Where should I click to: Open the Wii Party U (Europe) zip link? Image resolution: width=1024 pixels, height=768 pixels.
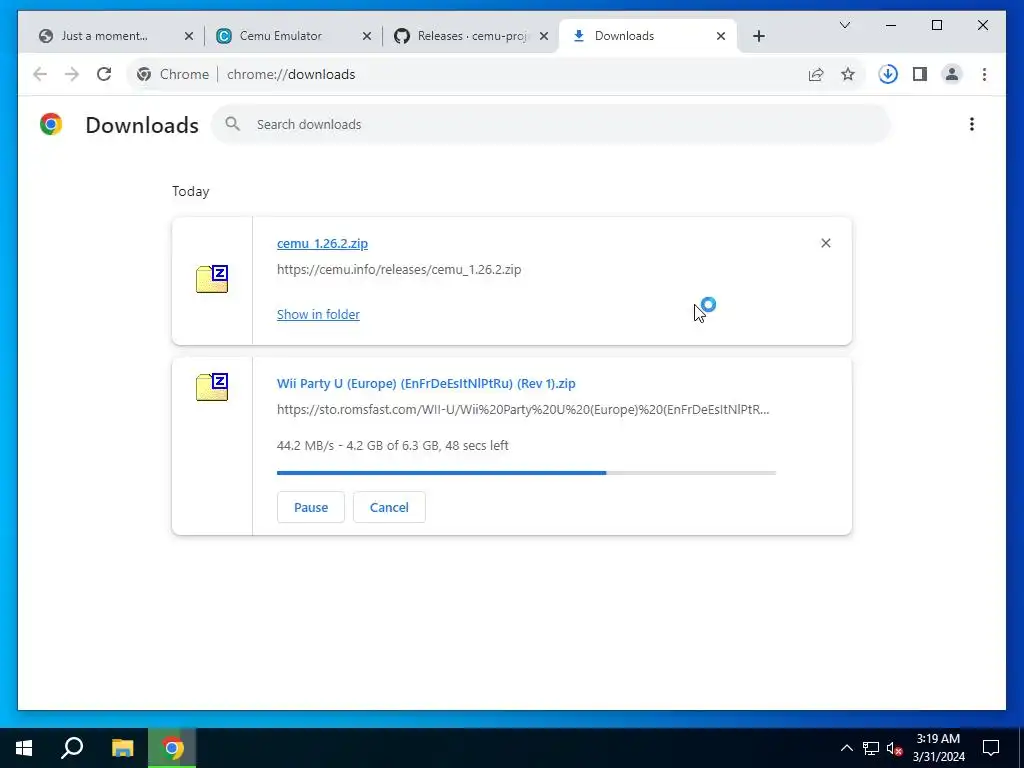[x=426, y=383]
